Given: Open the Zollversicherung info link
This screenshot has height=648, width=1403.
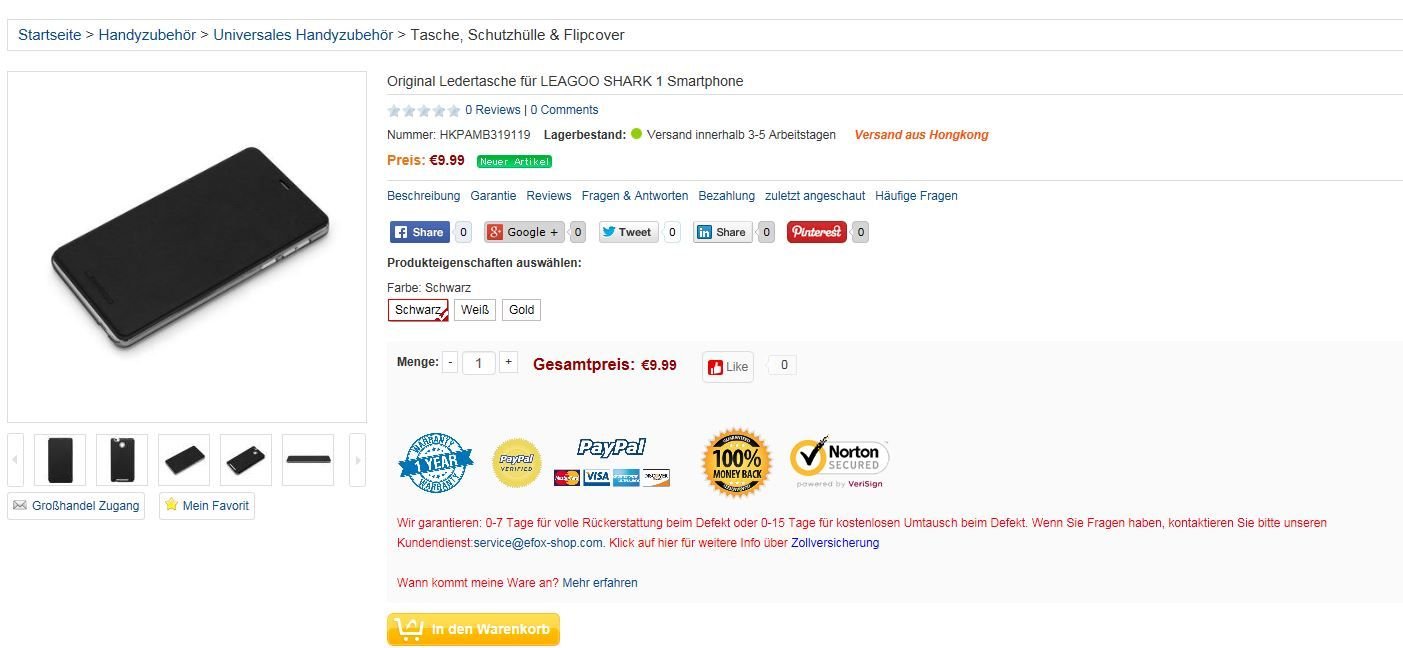Looking at the screenshot, I should coord(835,543).
